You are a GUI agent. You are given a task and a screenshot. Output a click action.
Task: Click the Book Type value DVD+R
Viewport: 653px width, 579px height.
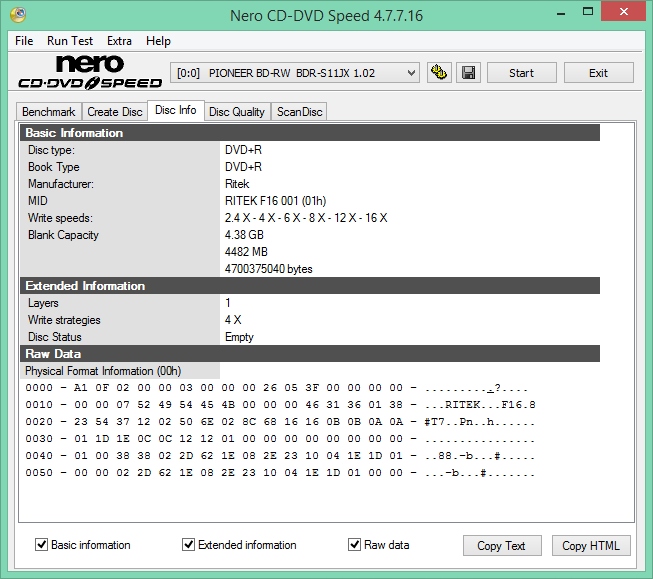(x=243, y=167)
